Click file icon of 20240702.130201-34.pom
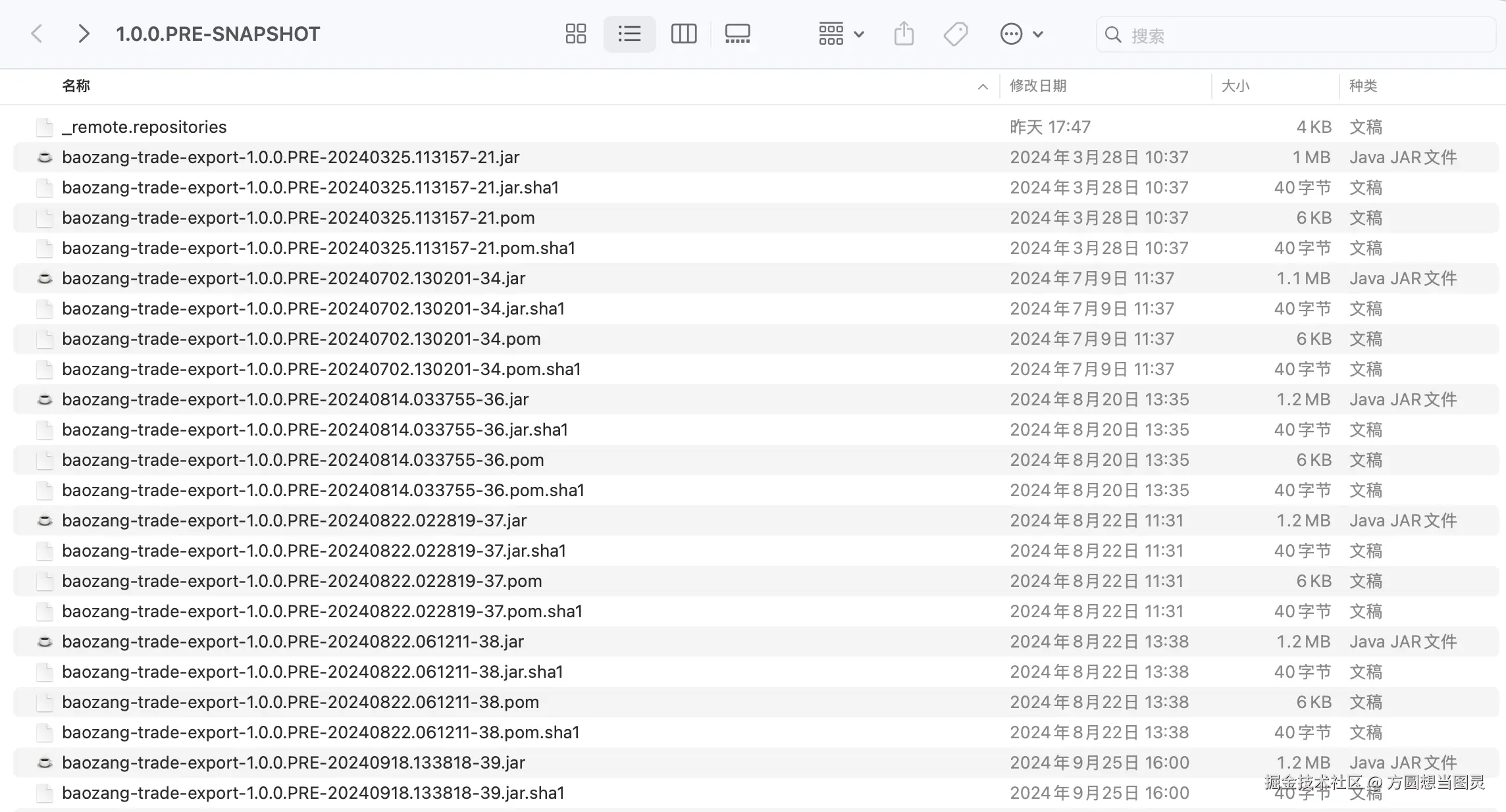The height and width of the screenshot is (812, 1506). (45, 339)
